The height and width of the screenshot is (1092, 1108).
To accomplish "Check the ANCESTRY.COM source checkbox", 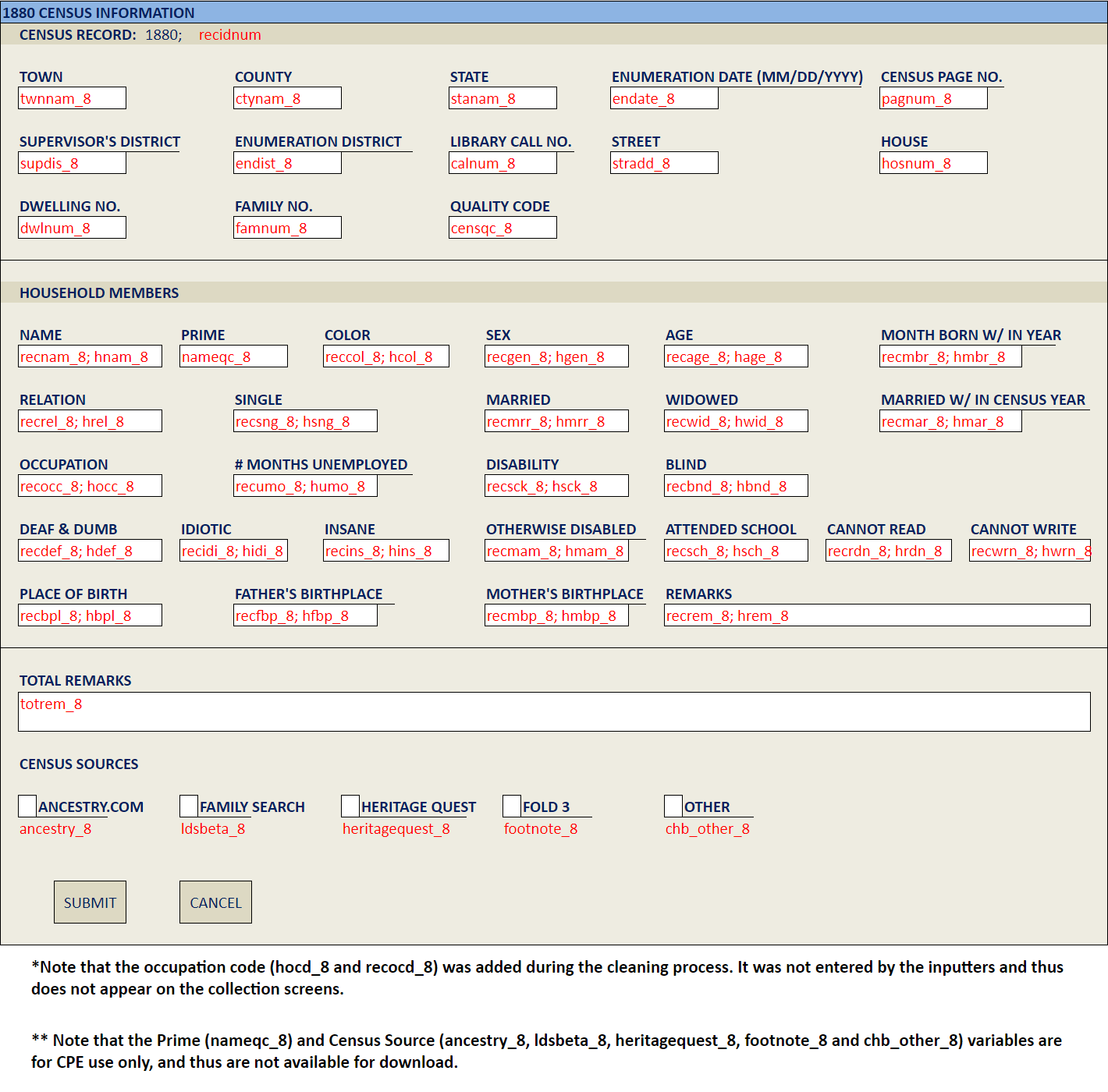I will pyautogui.click(x=27, y=806).
